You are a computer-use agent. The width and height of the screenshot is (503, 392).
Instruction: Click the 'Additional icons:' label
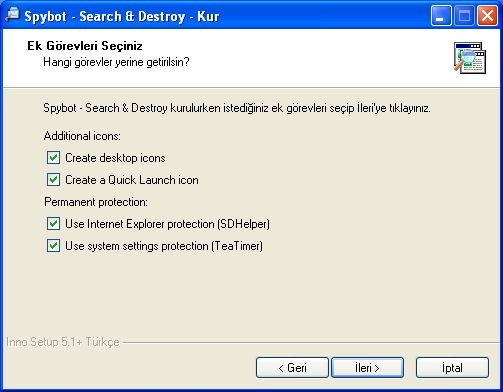[82, 136]
